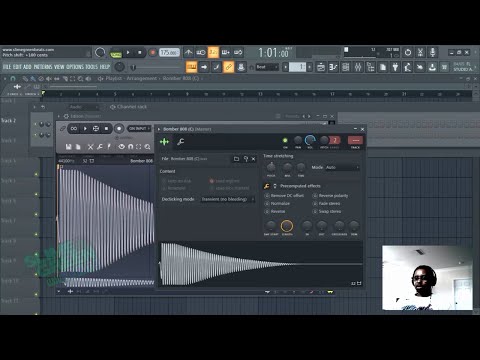Viewport: 480px width, 360px height.
Task: Click the Edison zoom magnifier icon
Action: tap(147, 147)
